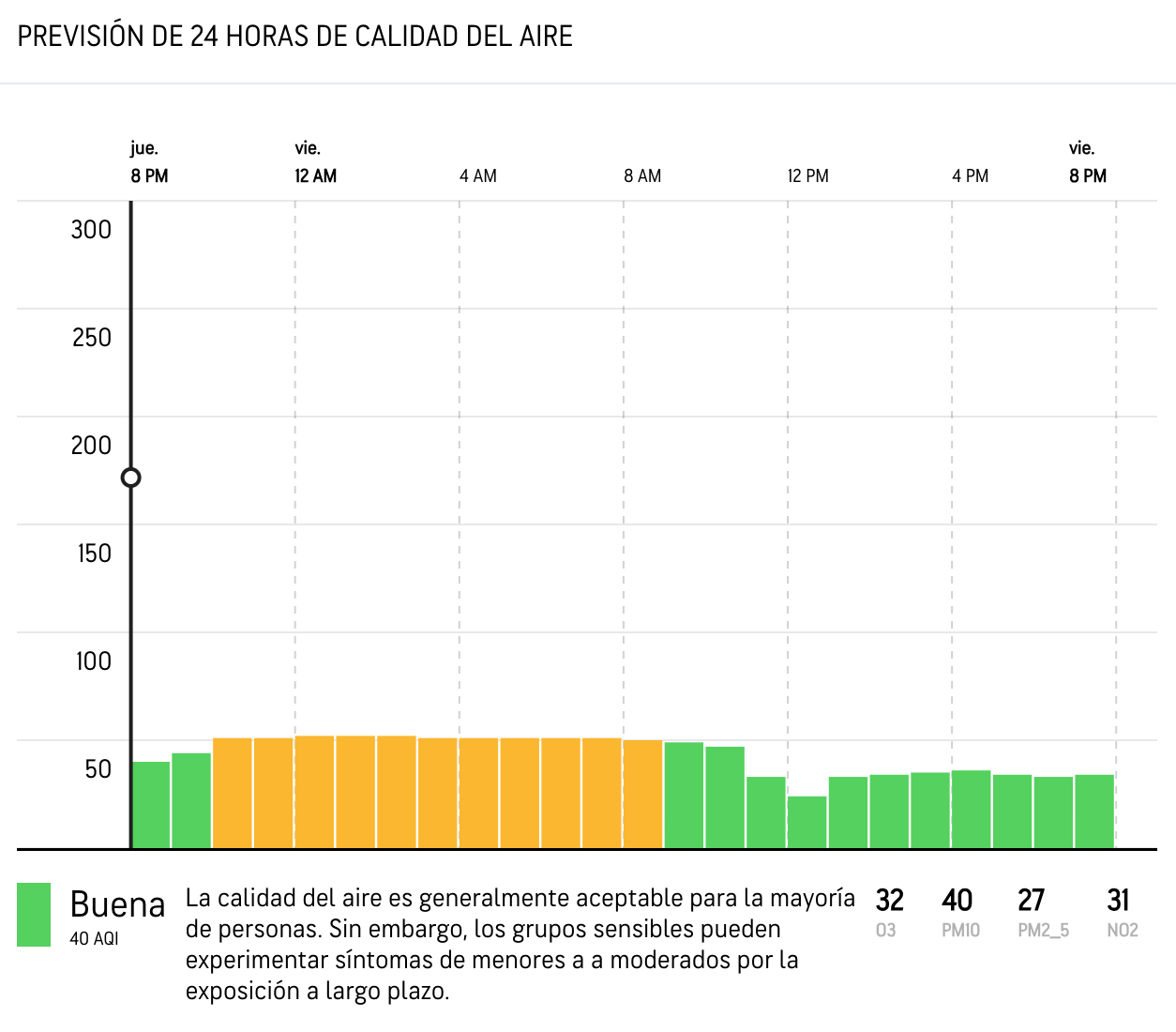
Task: Click the PM10 pollutant value 40
Action: pos(957,901)
